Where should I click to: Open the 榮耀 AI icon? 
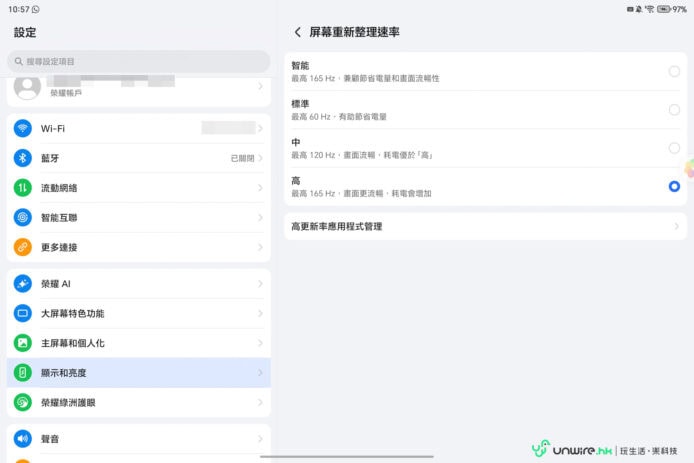coord(23,284)
